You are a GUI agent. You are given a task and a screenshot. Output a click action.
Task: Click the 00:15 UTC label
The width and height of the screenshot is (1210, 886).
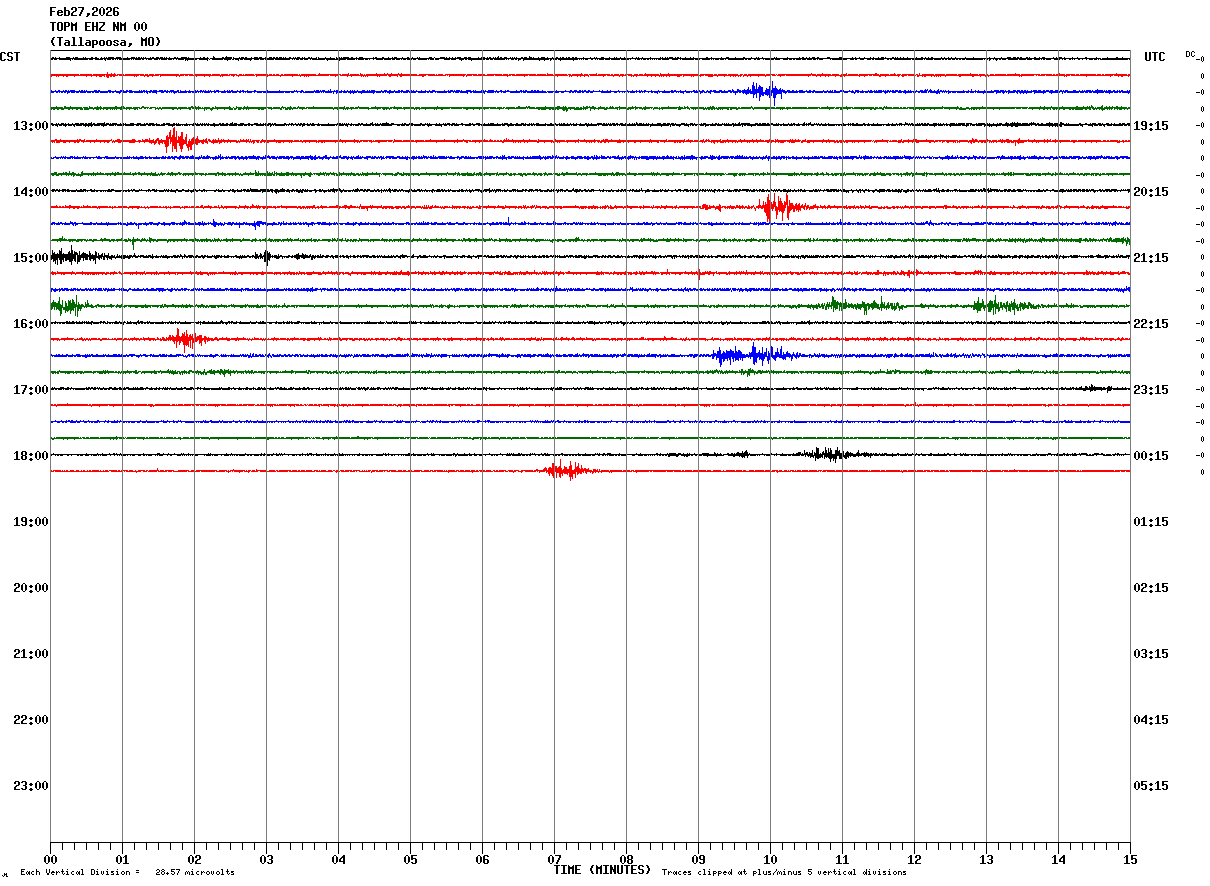pyautogui.click(x=1151, y=455)
